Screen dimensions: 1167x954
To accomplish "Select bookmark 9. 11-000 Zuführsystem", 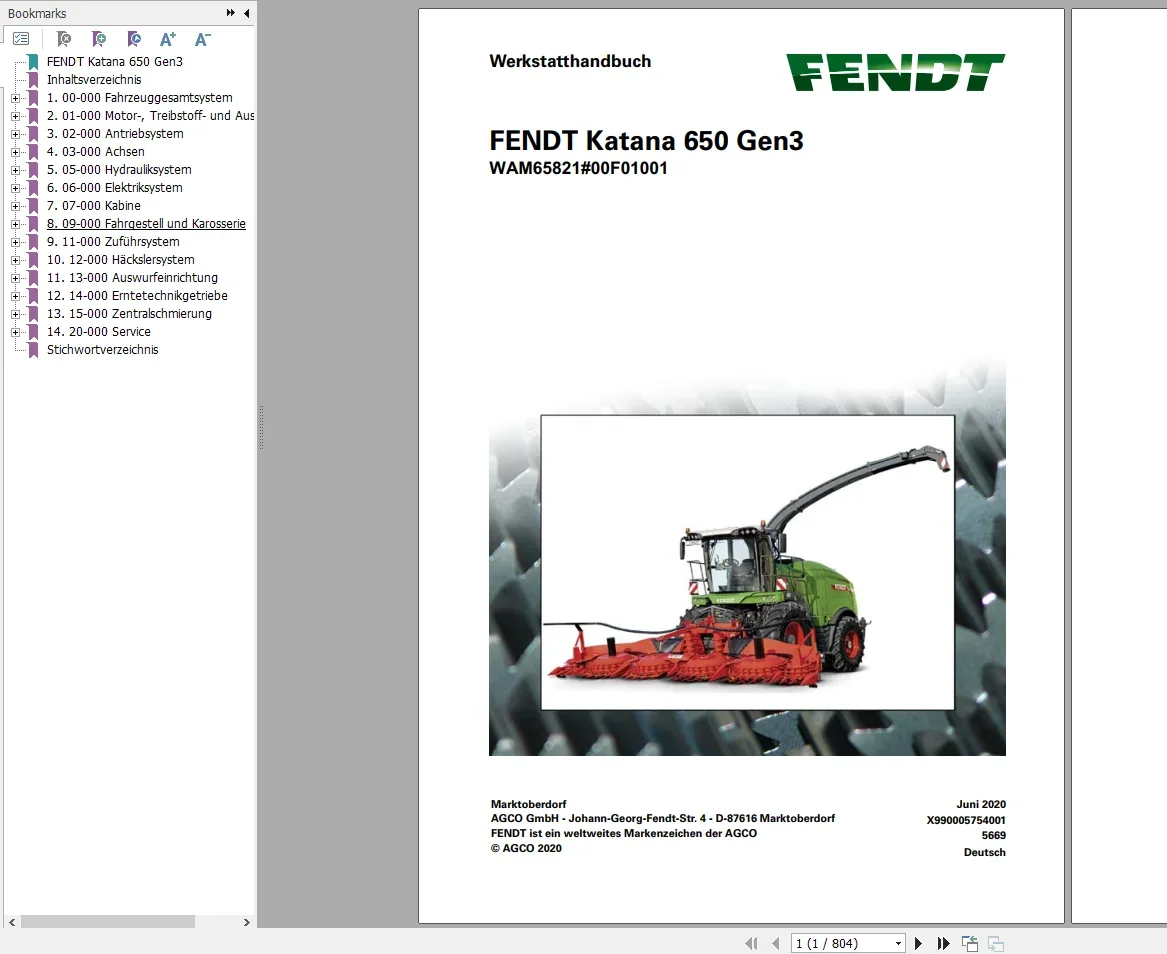I will click(x=113, y=242).
